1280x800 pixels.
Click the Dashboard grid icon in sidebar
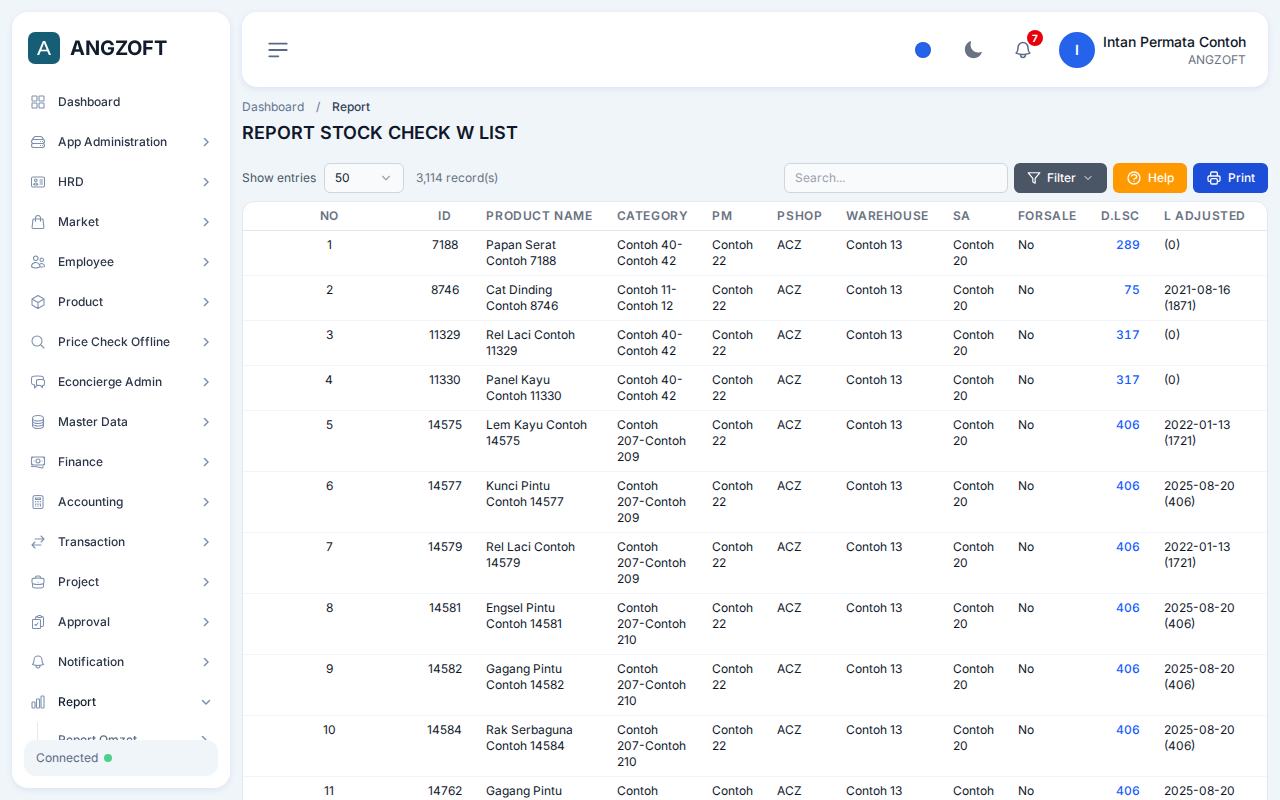tap(38, 102)
